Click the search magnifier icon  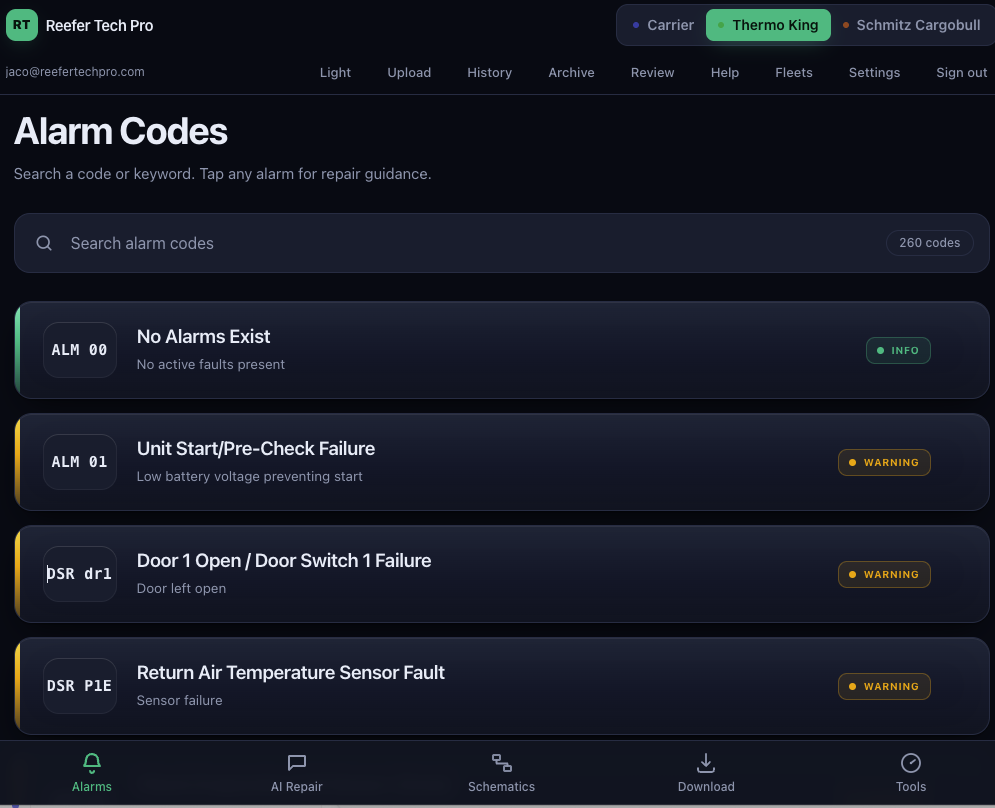[44, 243]
